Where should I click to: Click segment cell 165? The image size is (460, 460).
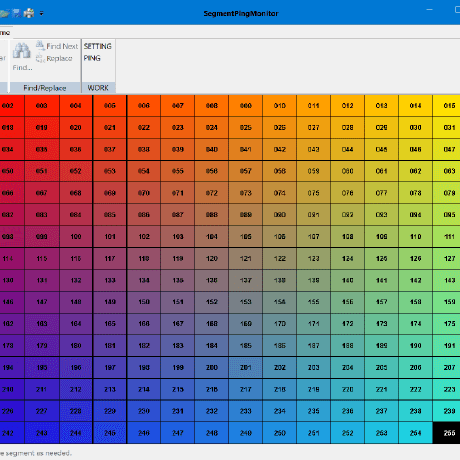(110, 324)
